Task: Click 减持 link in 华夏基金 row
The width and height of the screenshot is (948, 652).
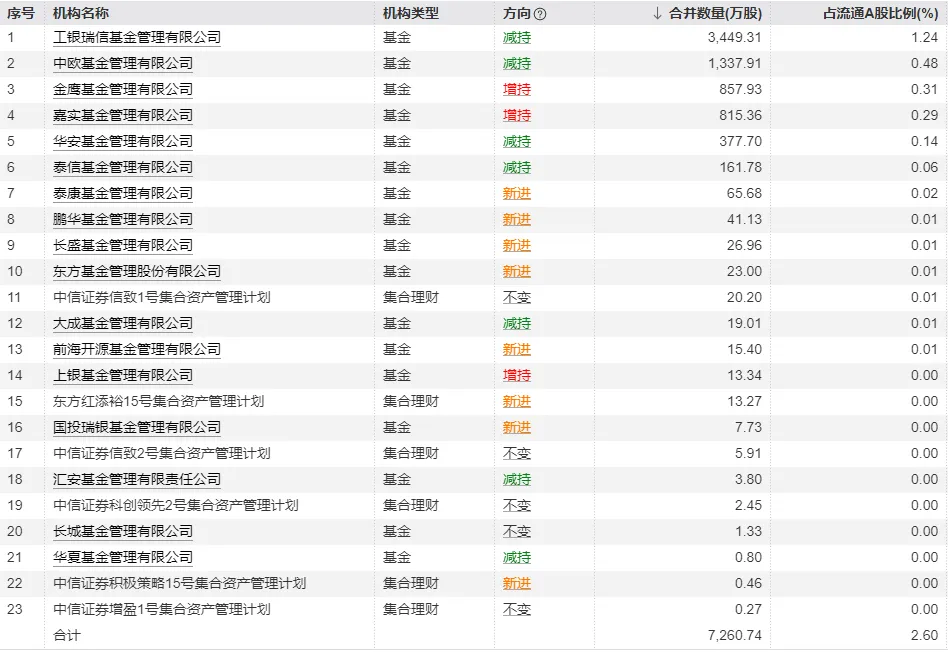Action: [x=517, y=558]
